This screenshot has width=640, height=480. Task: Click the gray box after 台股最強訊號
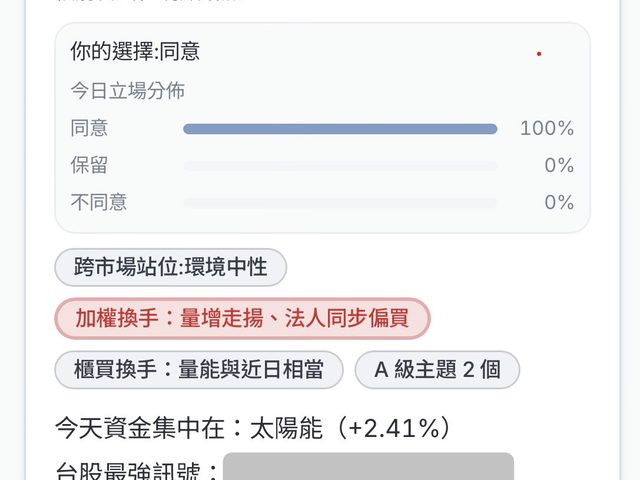[368, 466]
